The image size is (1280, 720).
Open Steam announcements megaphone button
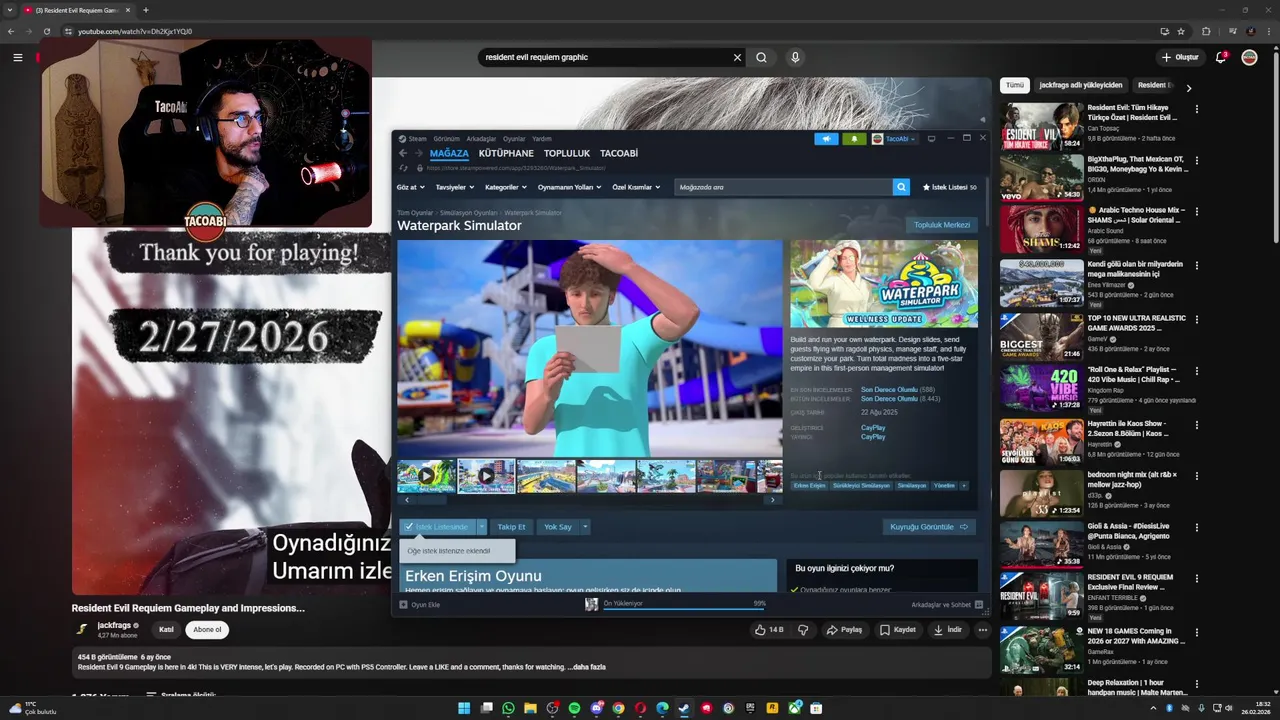click(x=826, y=139)
